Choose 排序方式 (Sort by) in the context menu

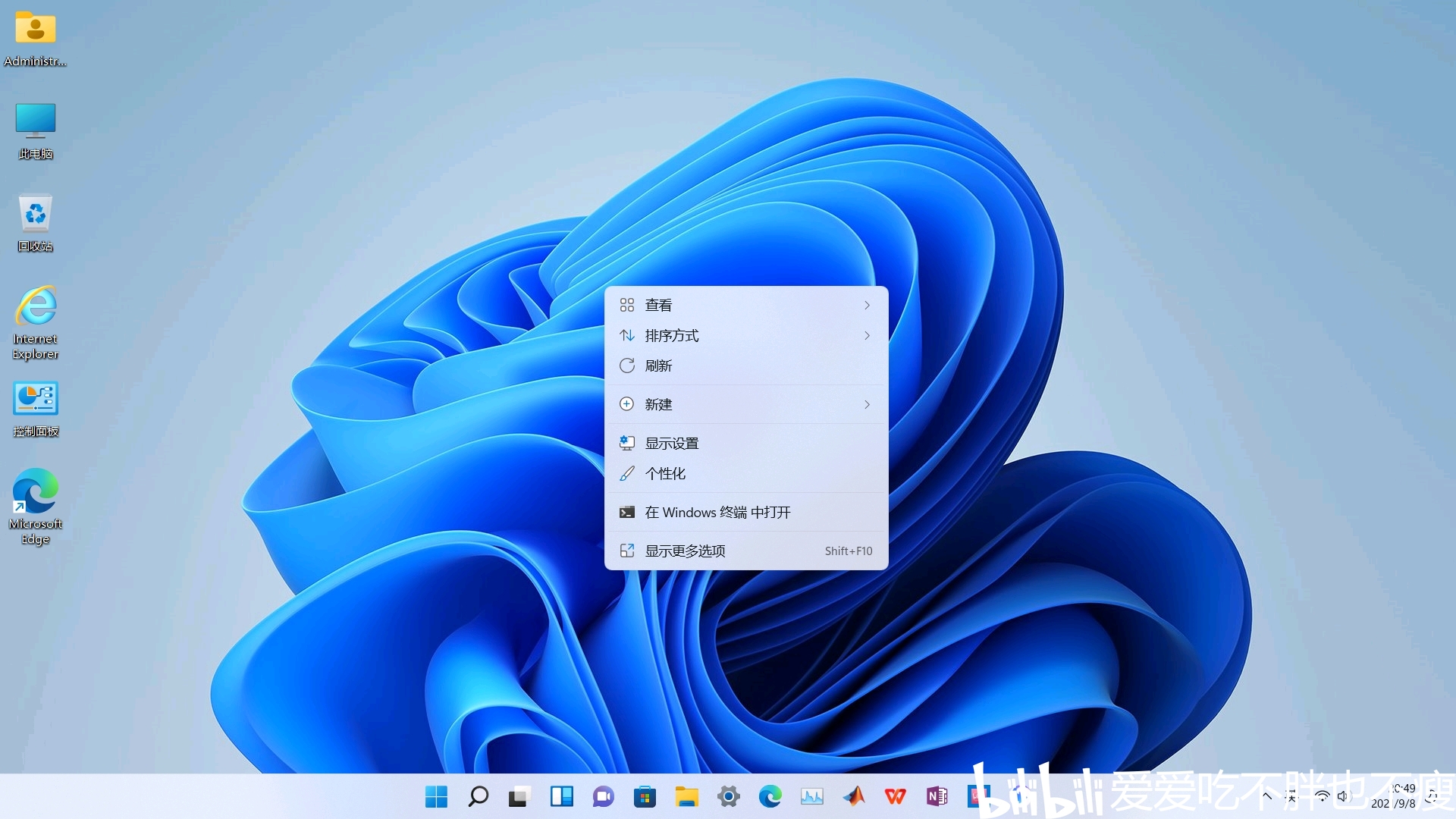746,335
